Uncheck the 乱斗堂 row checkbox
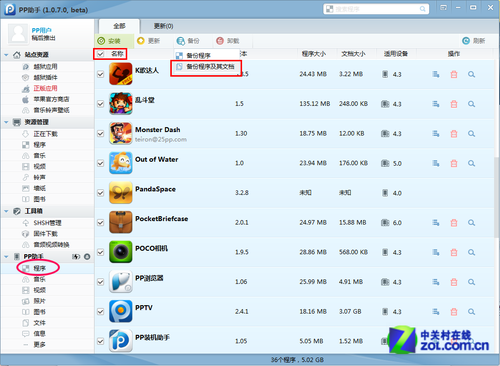The image size is (500, 366). click(x=100, y=104)
